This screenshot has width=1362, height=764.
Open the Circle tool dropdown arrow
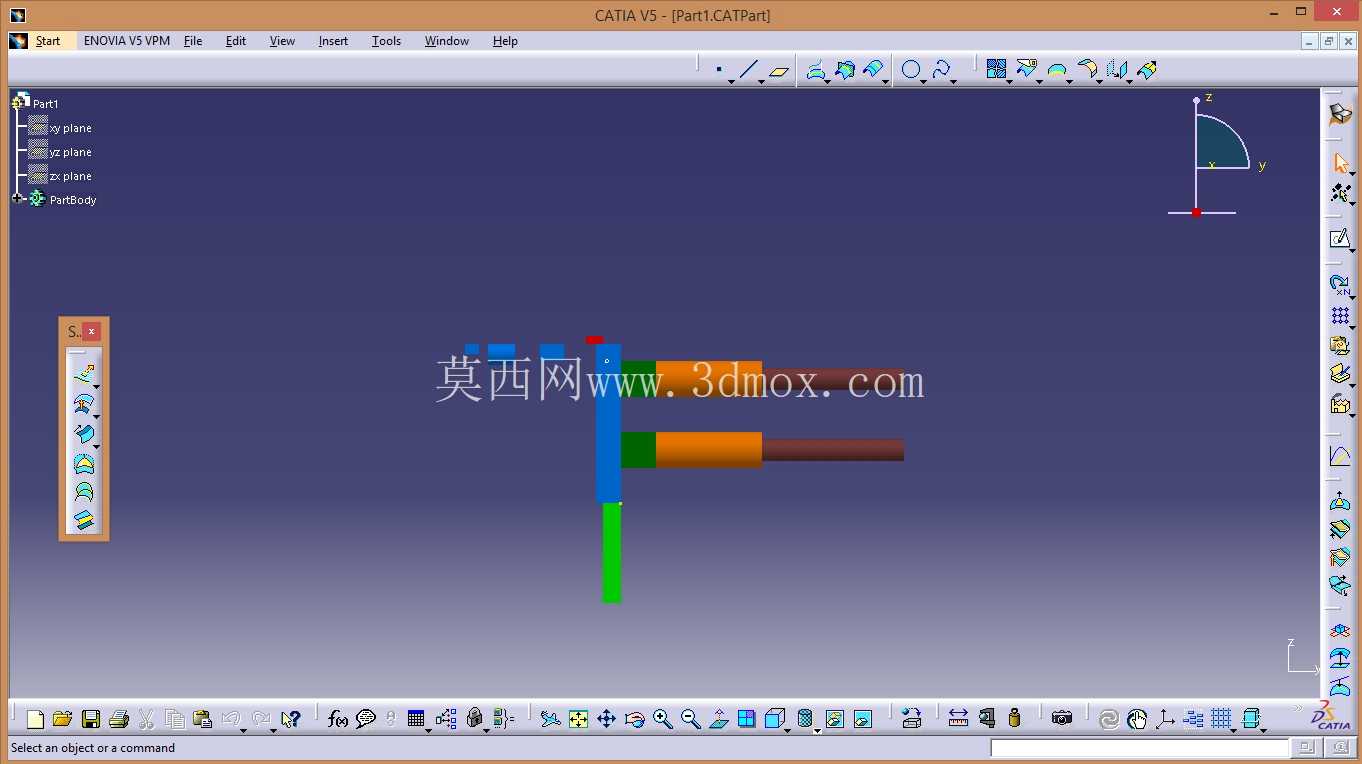(923, 81)
